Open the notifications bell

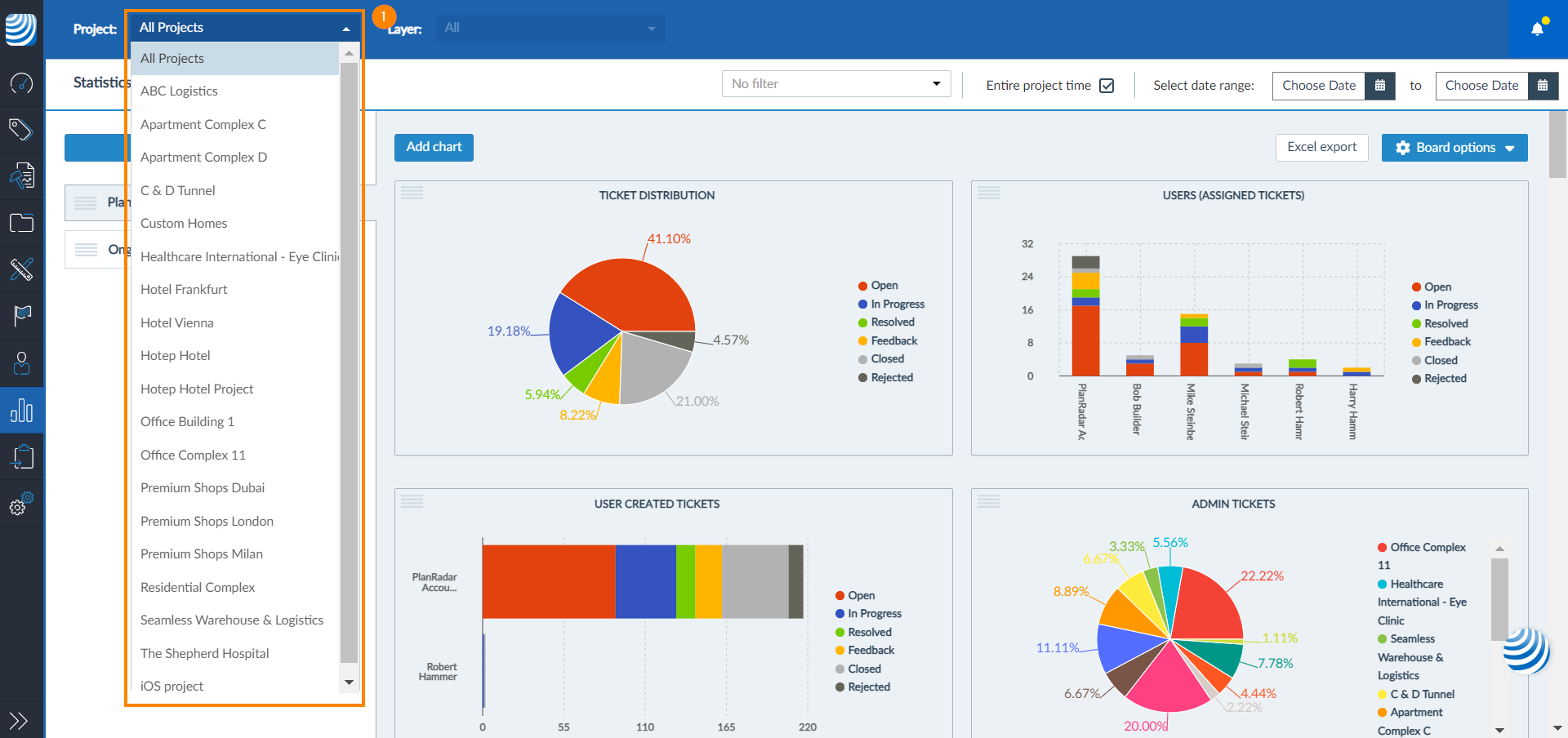(x=1537, y=29)
